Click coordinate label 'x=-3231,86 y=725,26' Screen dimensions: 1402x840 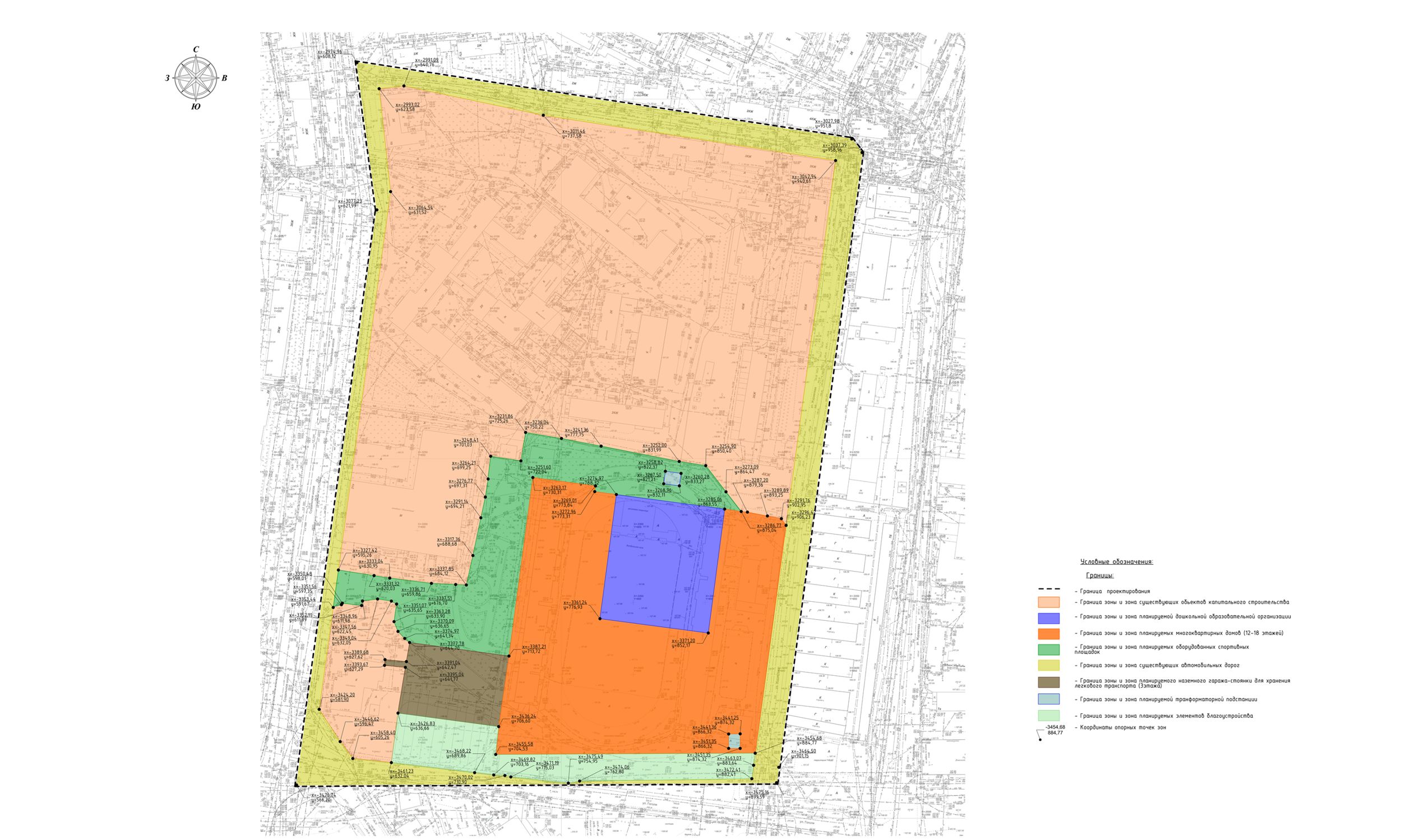point(501,419)
